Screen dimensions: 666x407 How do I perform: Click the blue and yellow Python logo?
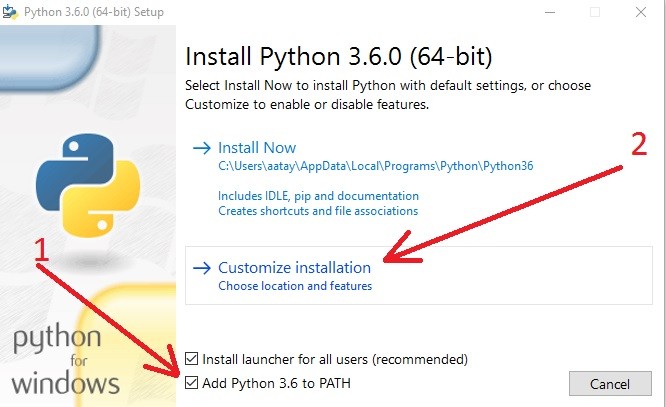(88, 185)
